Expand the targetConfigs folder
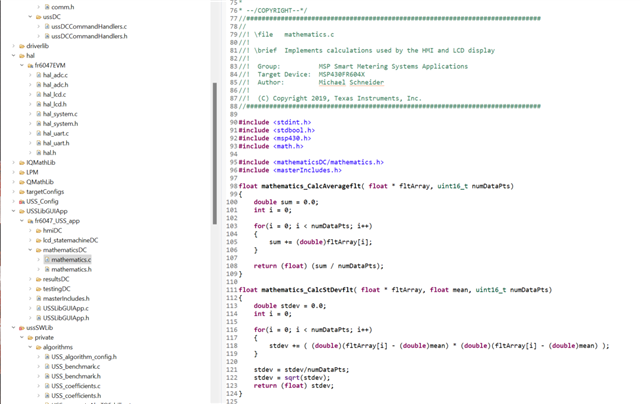This screenshot has height=404, width=640. point(13,192)
